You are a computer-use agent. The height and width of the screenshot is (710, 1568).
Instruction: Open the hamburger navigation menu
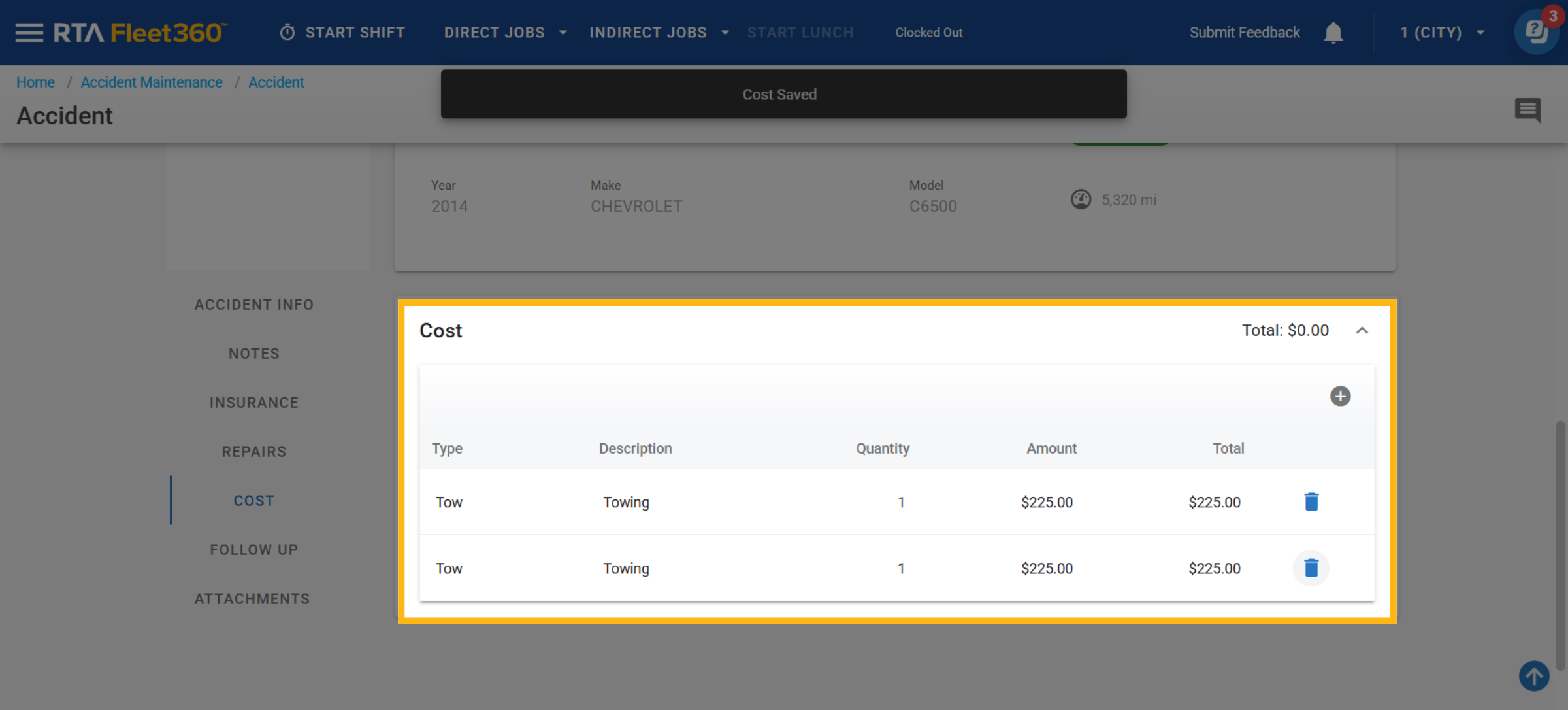coord(29,33)
